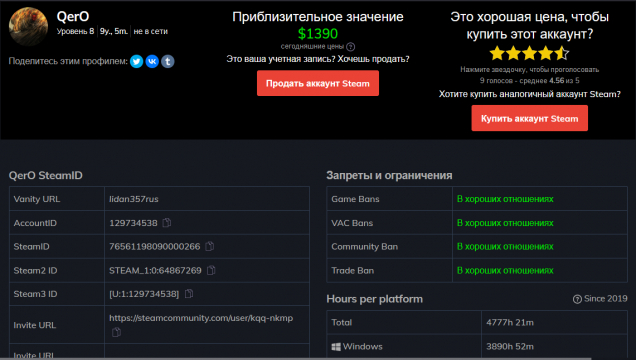Rate the account with the first star
Screen dimensions: 636x360
pos(497,53)
